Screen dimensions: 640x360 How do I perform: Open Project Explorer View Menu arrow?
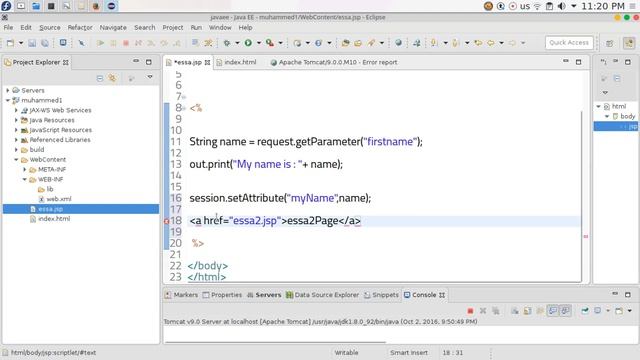tap(150, 77)
